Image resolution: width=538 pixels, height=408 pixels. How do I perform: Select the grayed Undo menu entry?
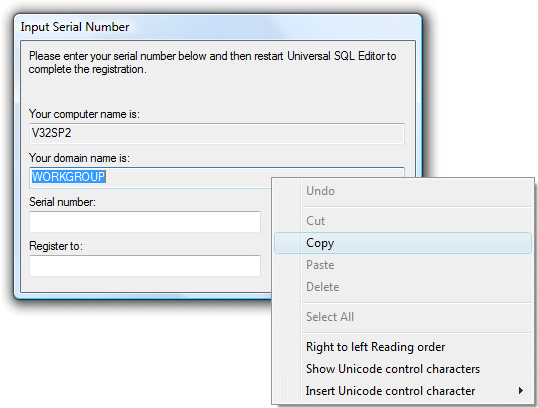click(403, 191)
